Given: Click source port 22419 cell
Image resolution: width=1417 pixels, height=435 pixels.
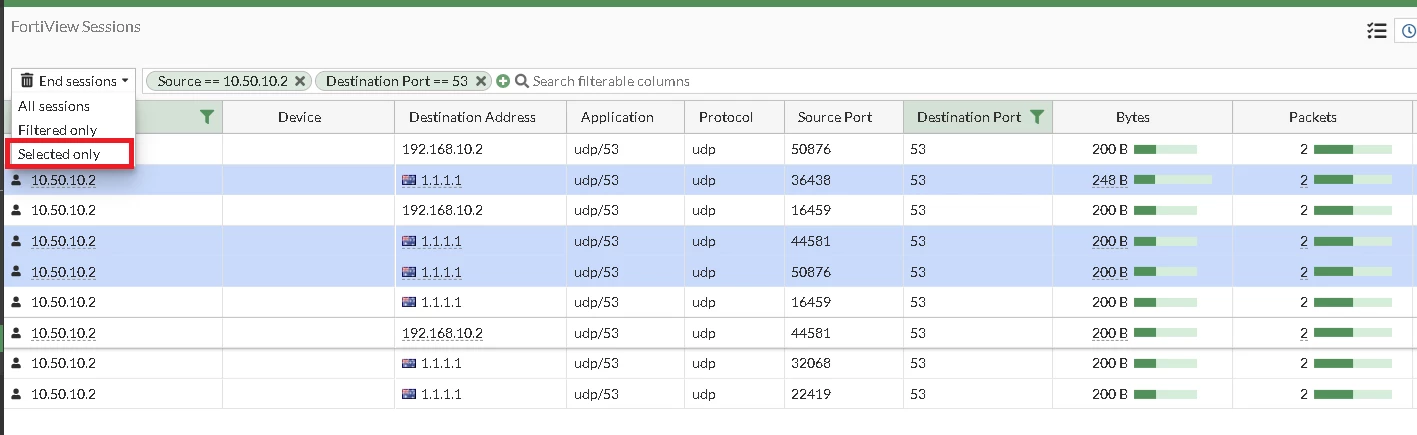Looking at the screenshot, I should [x=844, y=394].
